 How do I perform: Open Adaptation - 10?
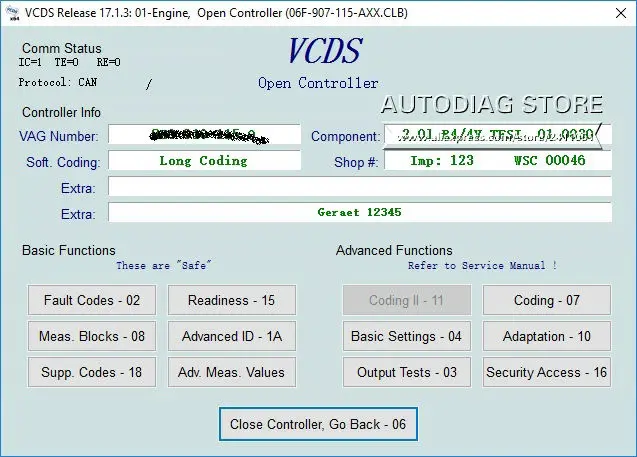point(547,336)
